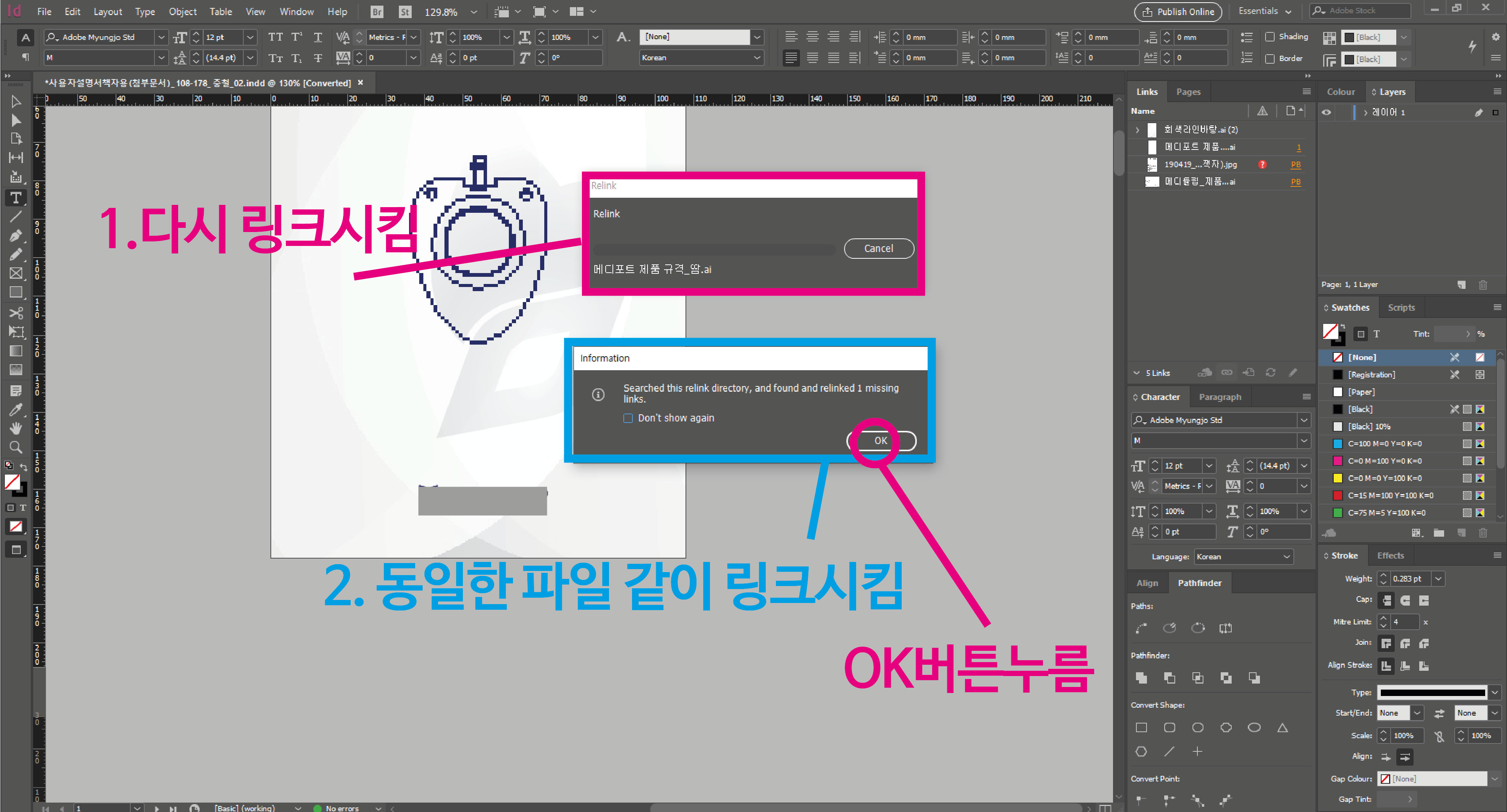Open the font family dropdown in control bar
The image size is (1507, 812).
162,37
